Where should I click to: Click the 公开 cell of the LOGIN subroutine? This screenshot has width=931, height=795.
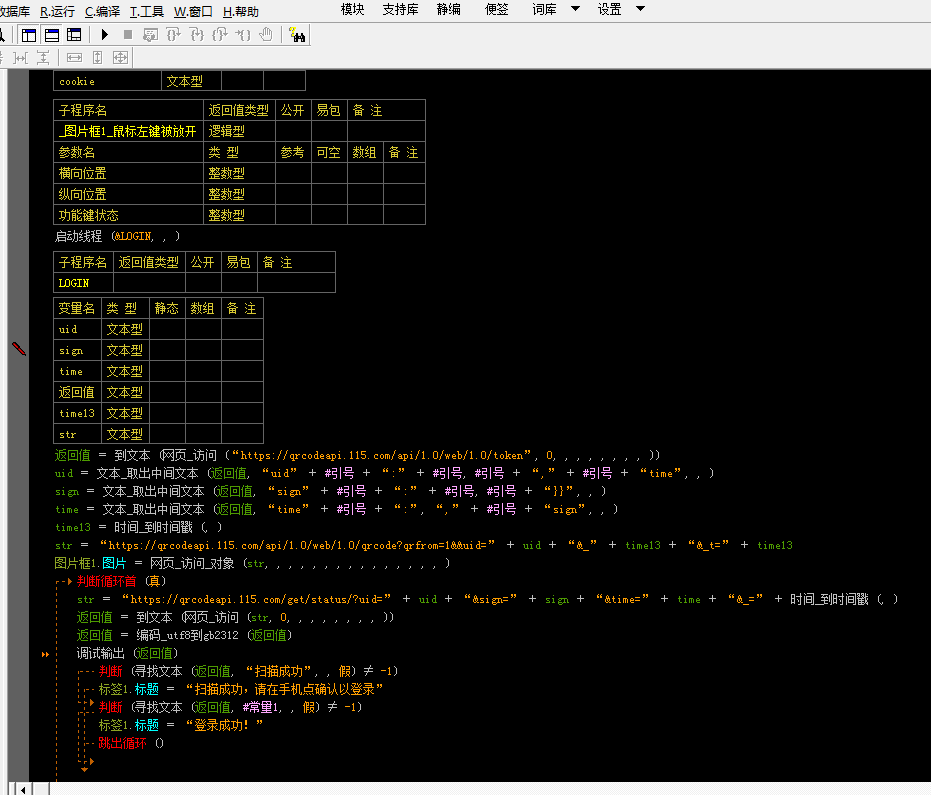coord(202,283)
